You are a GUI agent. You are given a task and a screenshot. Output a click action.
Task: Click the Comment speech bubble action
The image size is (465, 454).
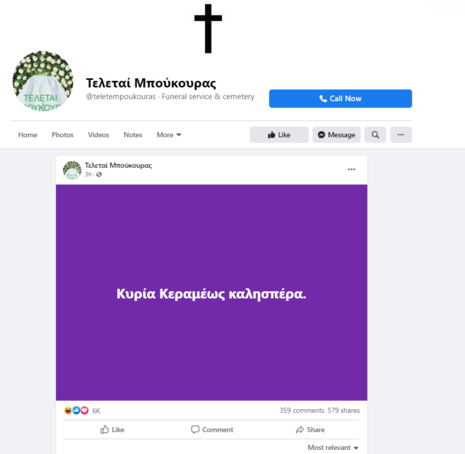click(x=212, y=429)
